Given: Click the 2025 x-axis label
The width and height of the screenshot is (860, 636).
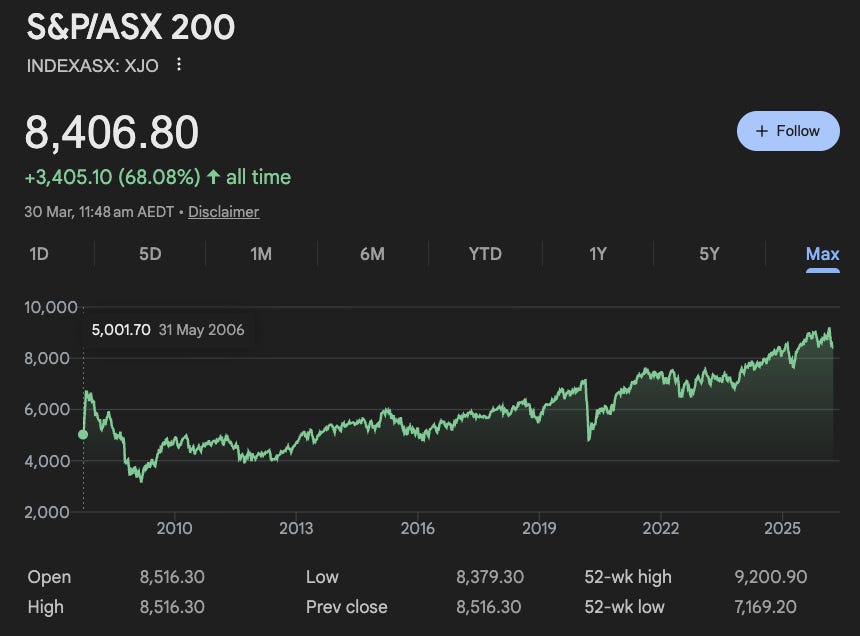Looking at the screenshot, I should coord(782,528).
